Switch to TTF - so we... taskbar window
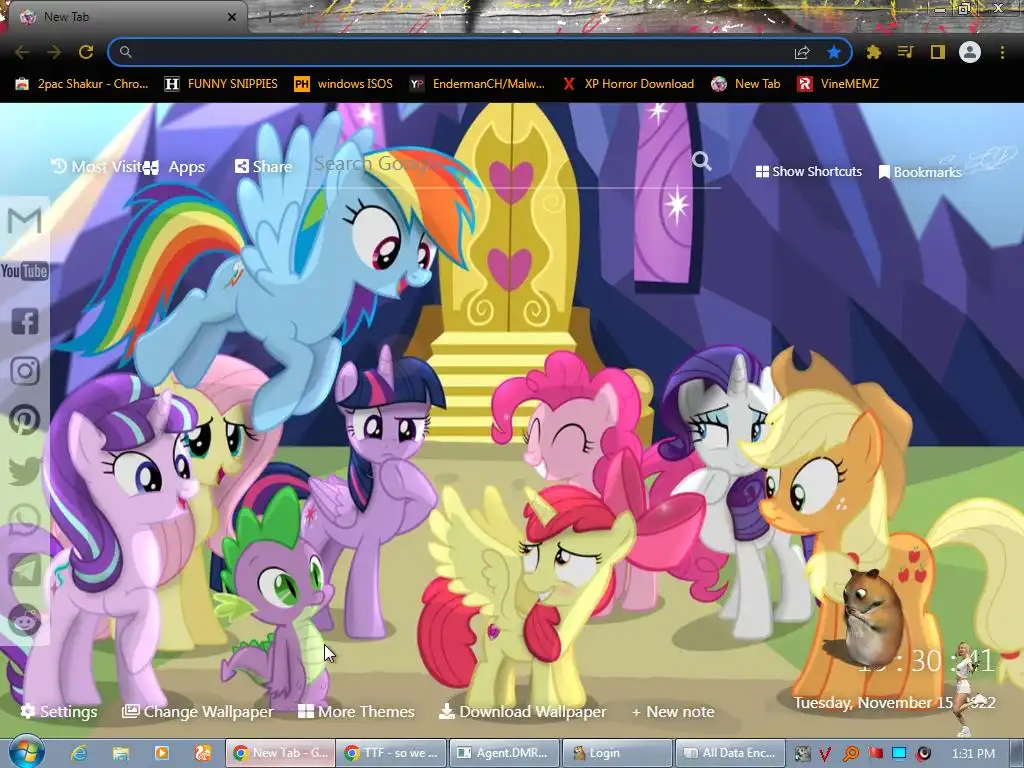The image size is (1024, 768). coord(393,753)
